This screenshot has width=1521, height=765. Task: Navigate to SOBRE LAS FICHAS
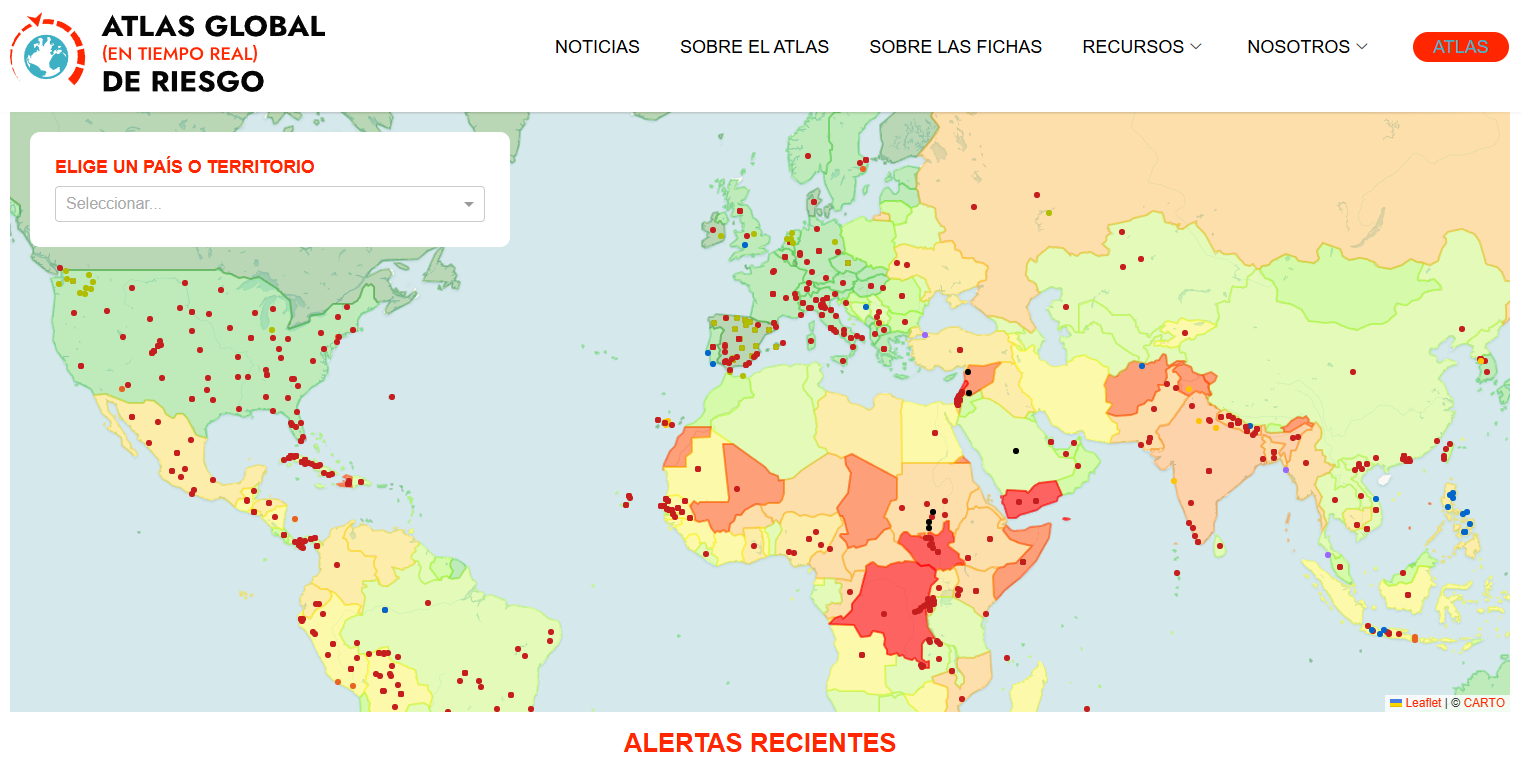tap(955, 47)
